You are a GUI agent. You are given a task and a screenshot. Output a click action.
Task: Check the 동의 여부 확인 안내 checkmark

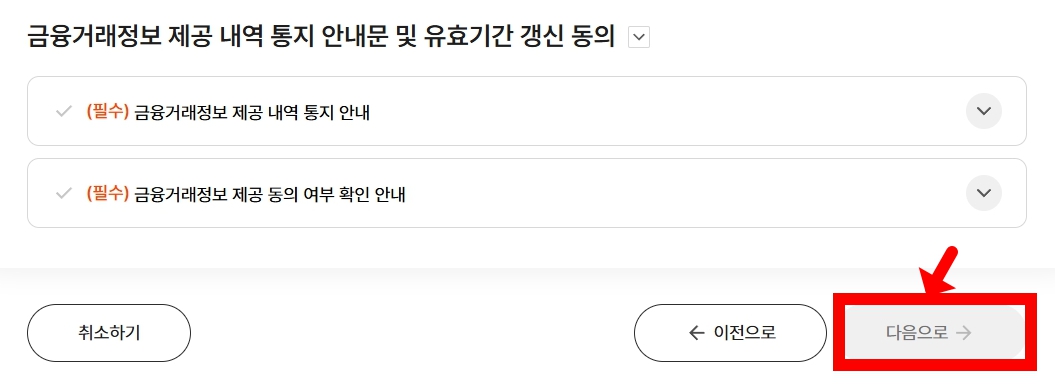[63, 194]
